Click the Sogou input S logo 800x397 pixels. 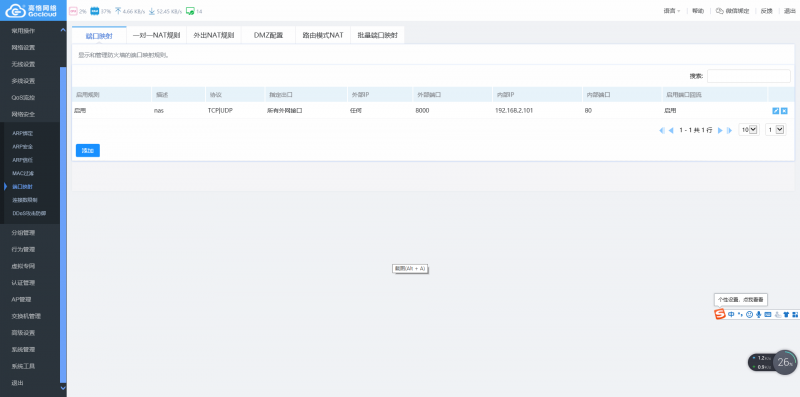[720, 314]
